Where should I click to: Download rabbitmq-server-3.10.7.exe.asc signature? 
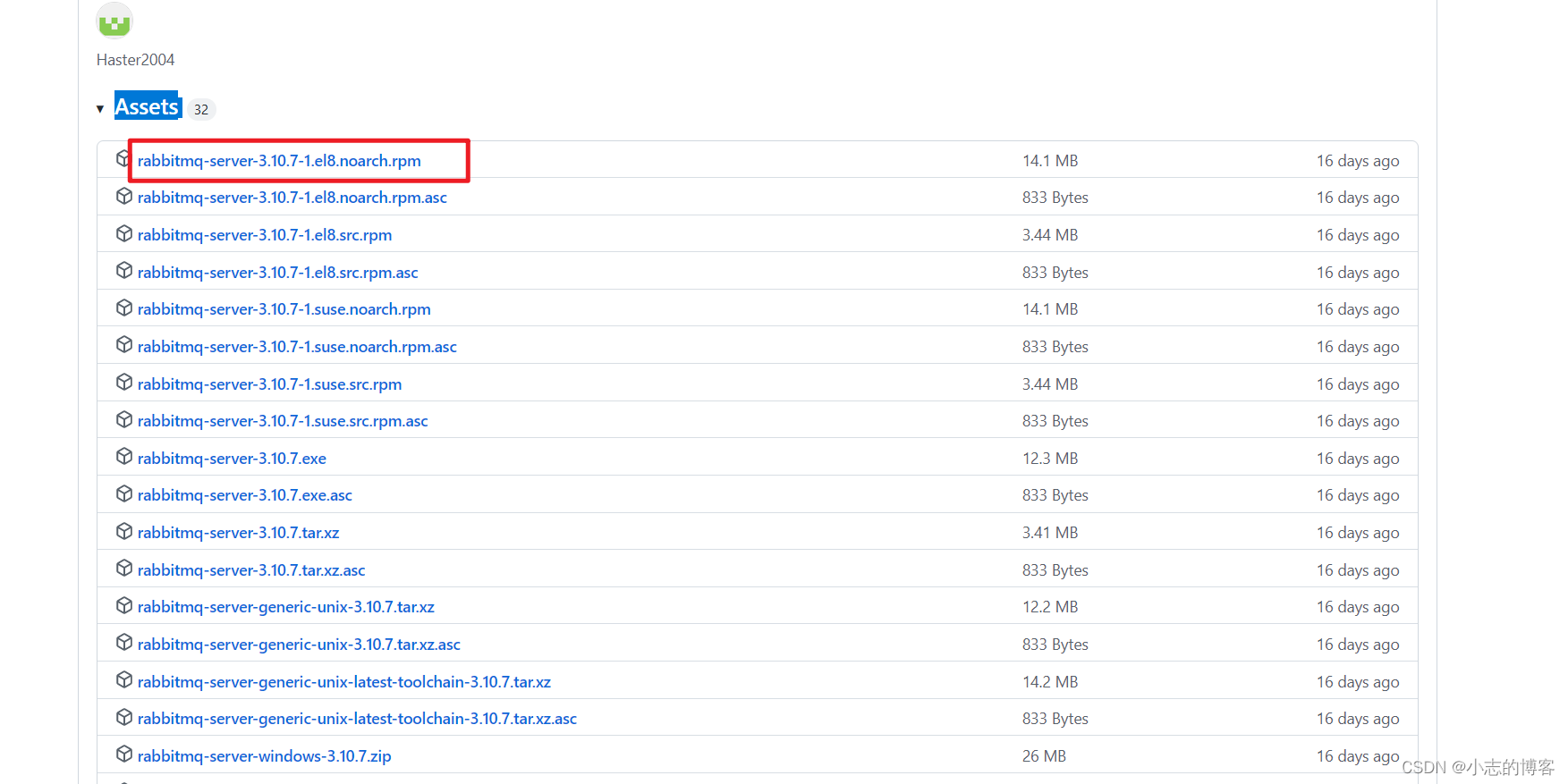[x=245, y=495]
